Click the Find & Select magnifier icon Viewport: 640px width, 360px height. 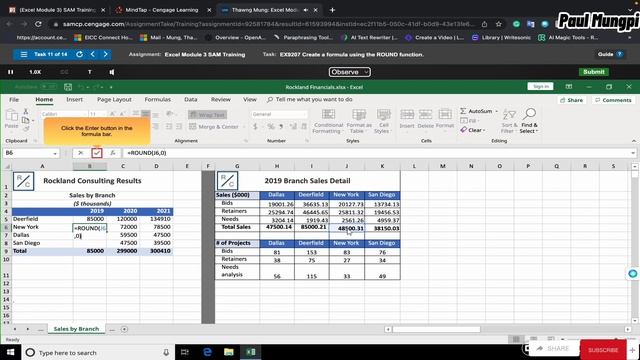pos(529,114)
